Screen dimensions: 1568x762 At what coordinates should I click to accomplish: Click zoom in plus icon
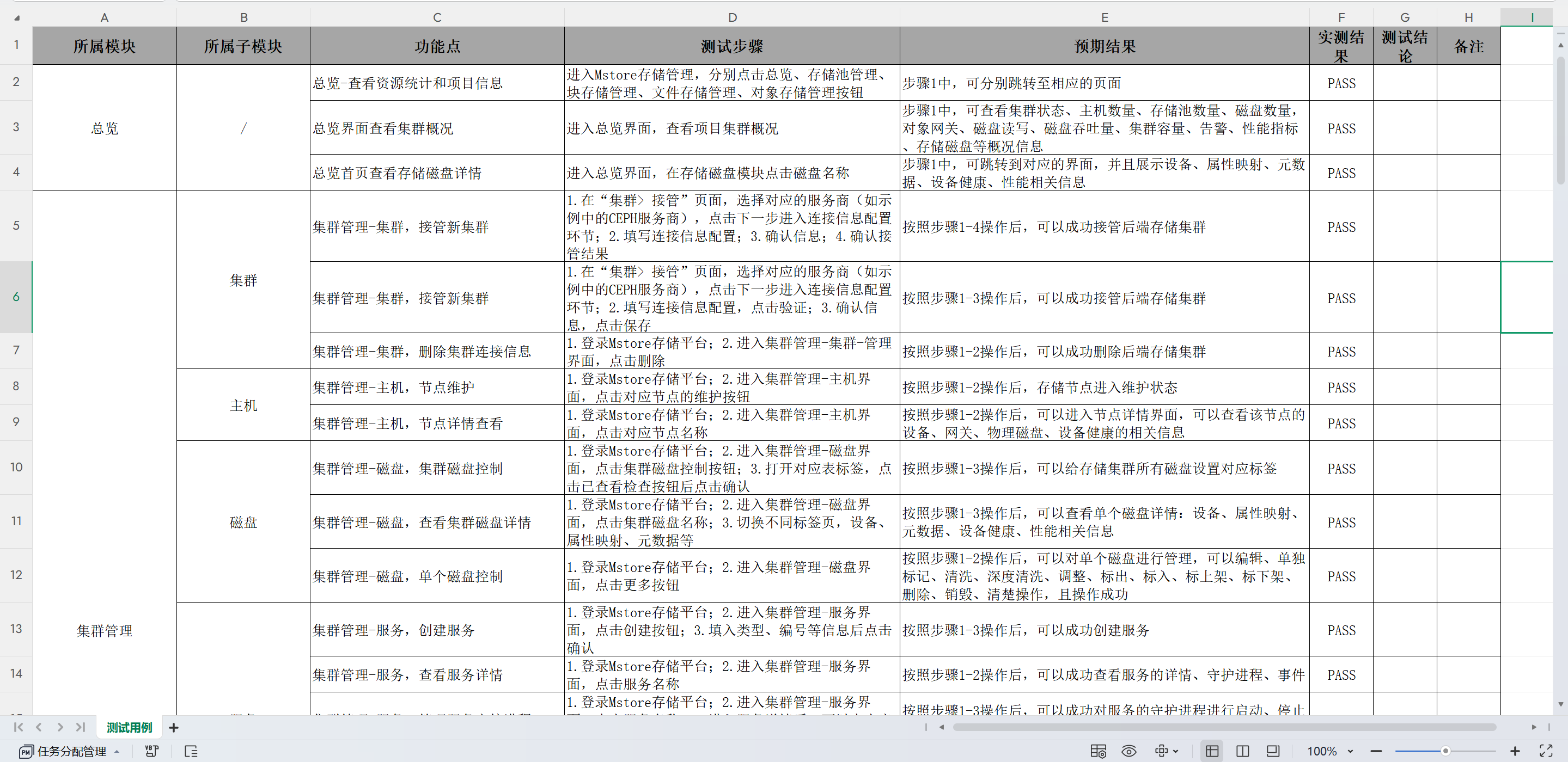(1515, 751)
